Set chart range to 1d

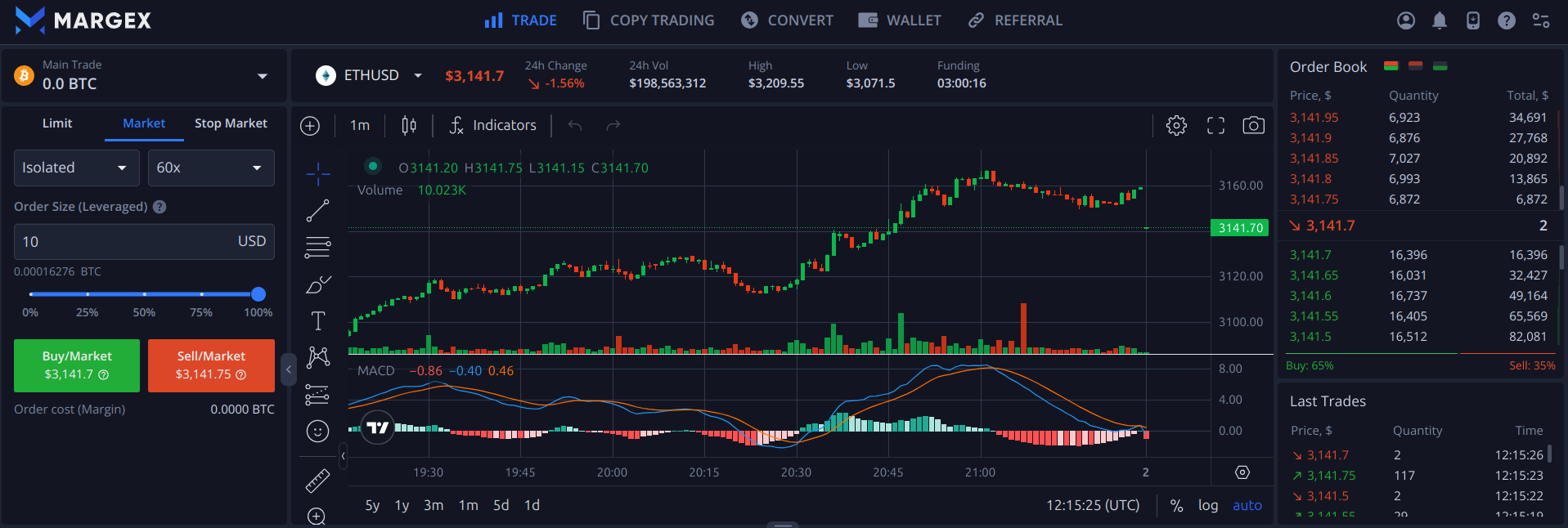point(532,505)
